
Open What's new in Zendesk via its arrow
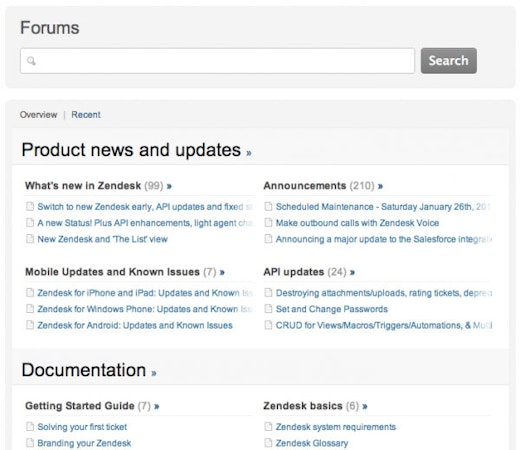click(169, 186)
